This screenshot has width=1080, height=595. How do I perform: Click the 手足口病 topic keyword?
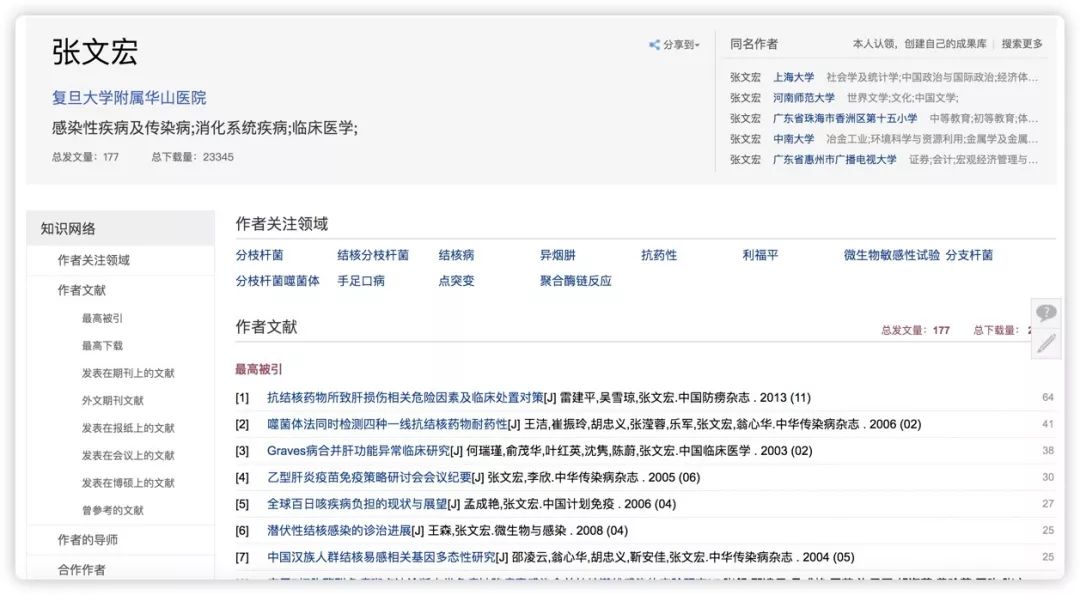point(361,281)
